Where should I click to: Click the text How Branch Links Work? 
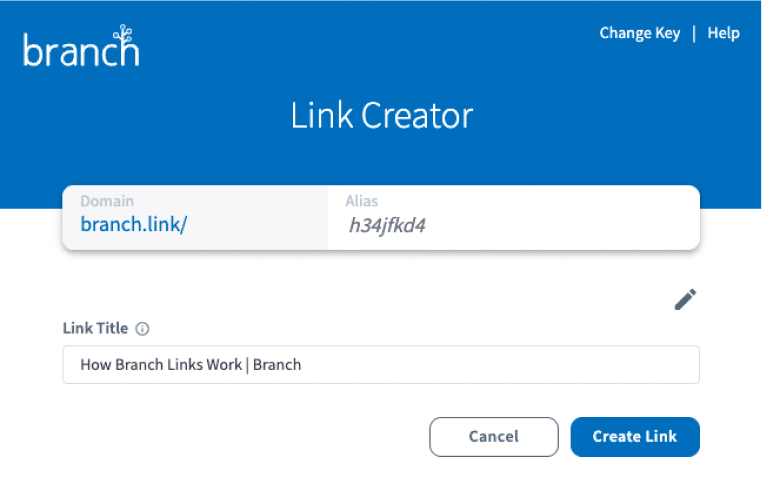[x=161, y=364]
